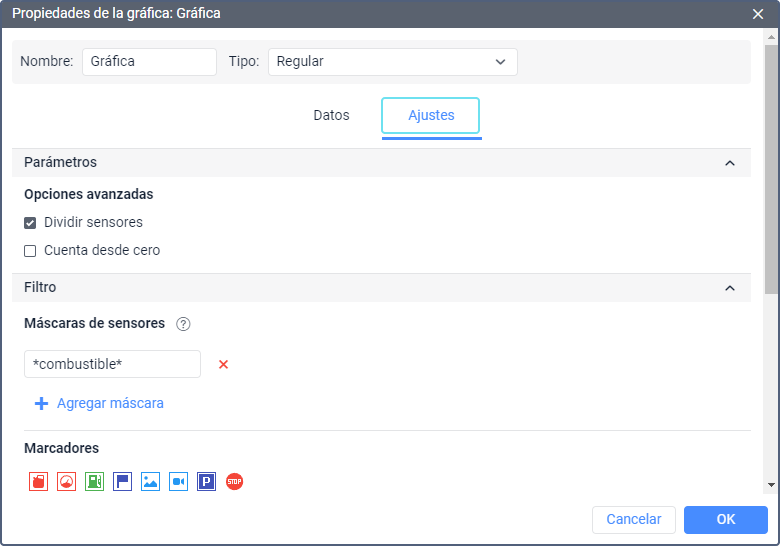Enable the Cuenta desde cero checkbox
The image size is (780, 546).
click(x=30, y=251)
